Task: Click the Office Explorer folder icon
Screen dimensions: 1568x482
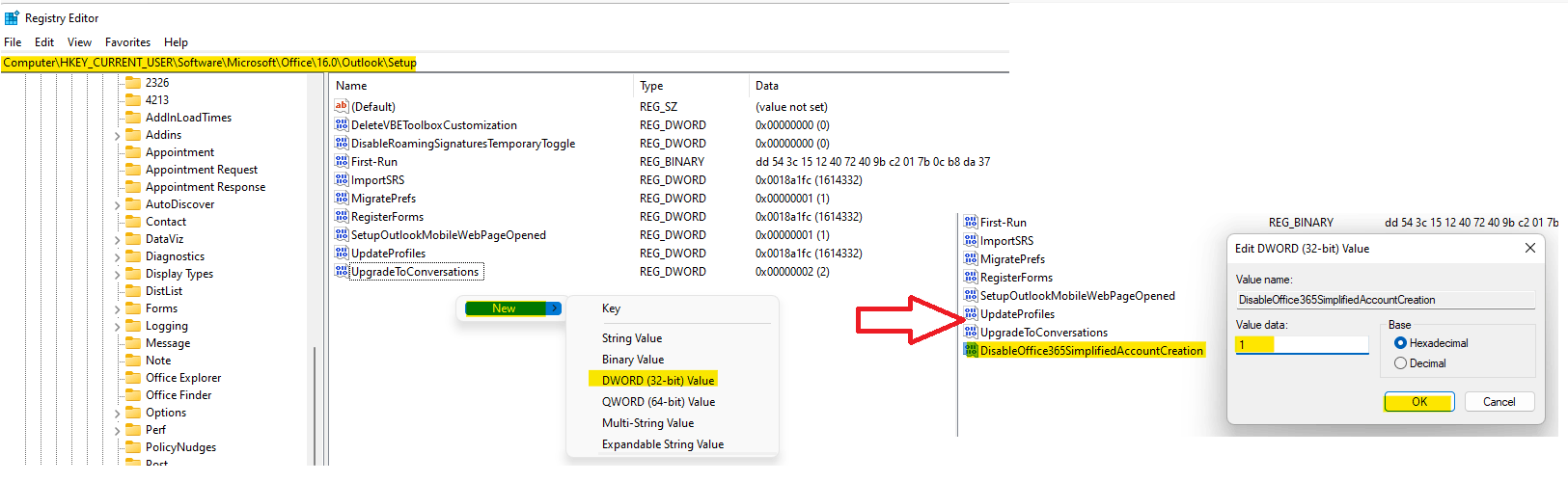Action: [x=134, y=377]
